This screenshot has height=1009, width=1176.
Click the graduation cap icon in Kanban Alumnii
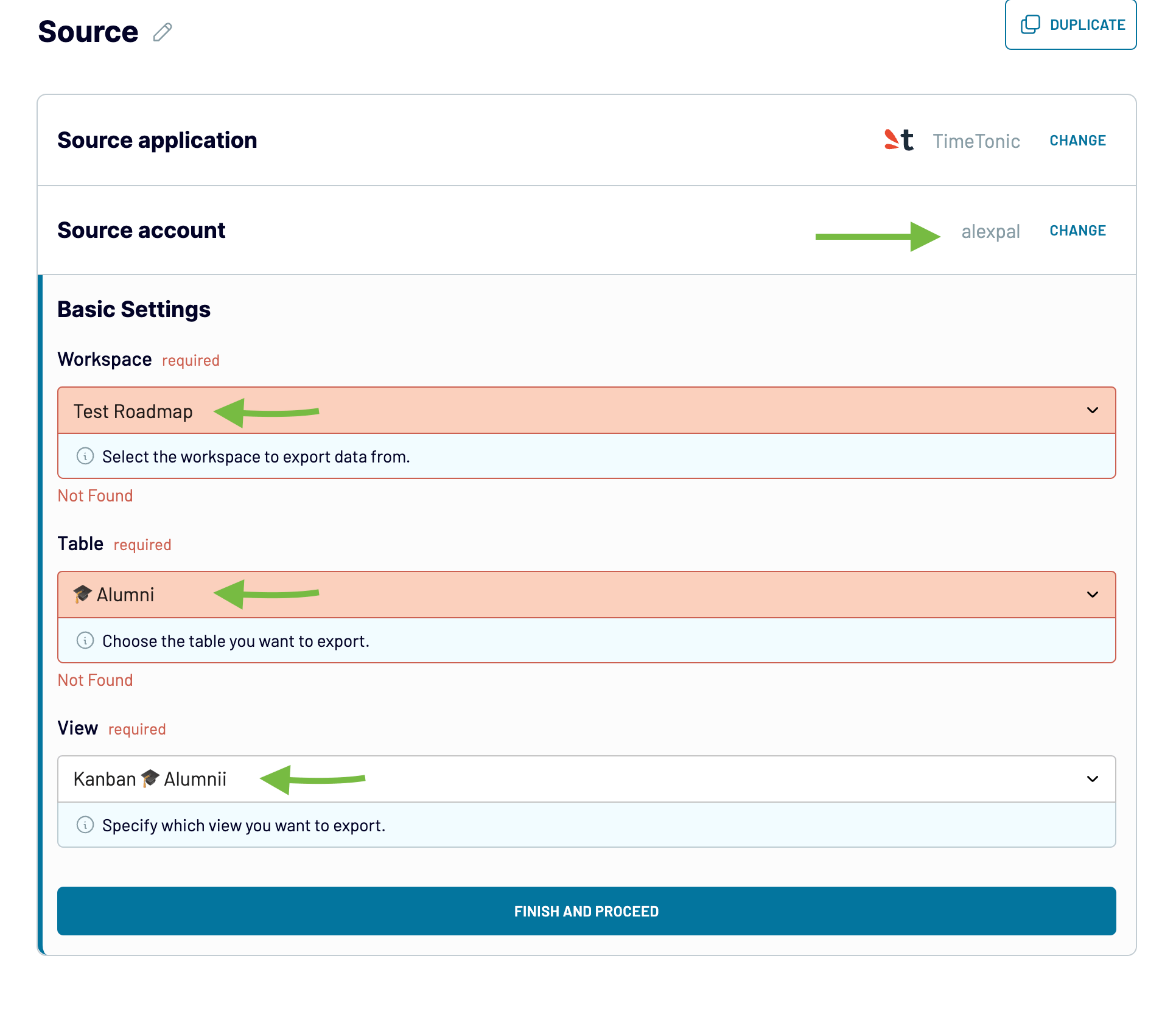pos(150,778)
